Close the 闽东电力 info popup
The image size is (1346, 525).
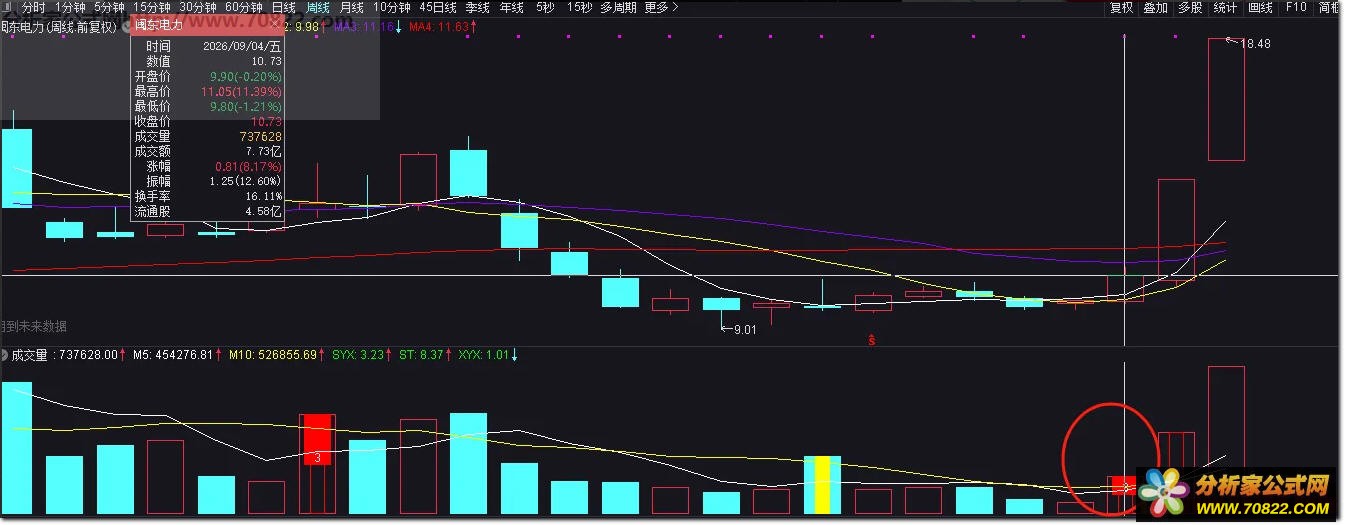coord(274,24)
